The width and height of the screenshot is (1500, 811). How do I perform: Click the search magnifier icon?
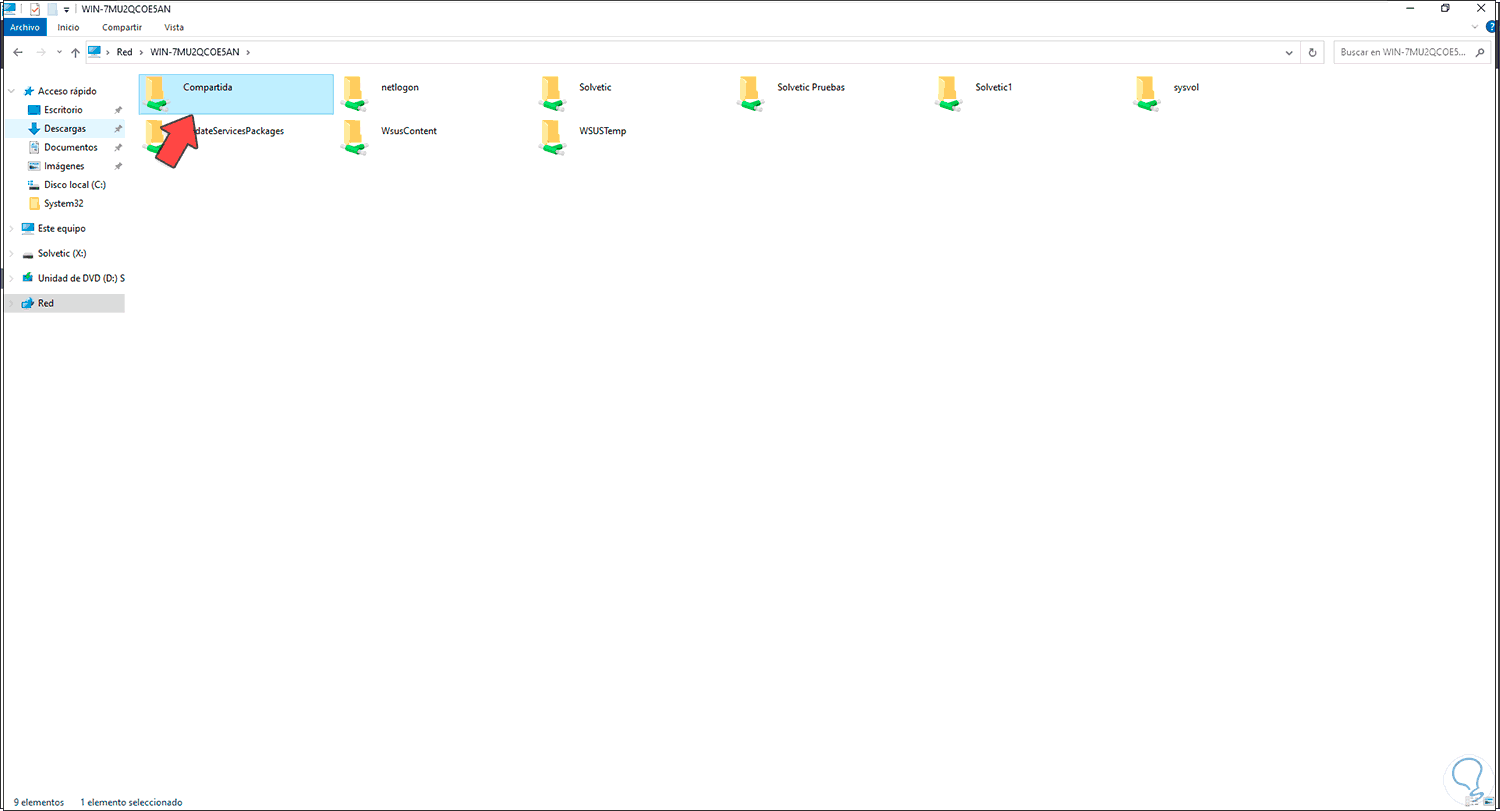coord(1479,52)
